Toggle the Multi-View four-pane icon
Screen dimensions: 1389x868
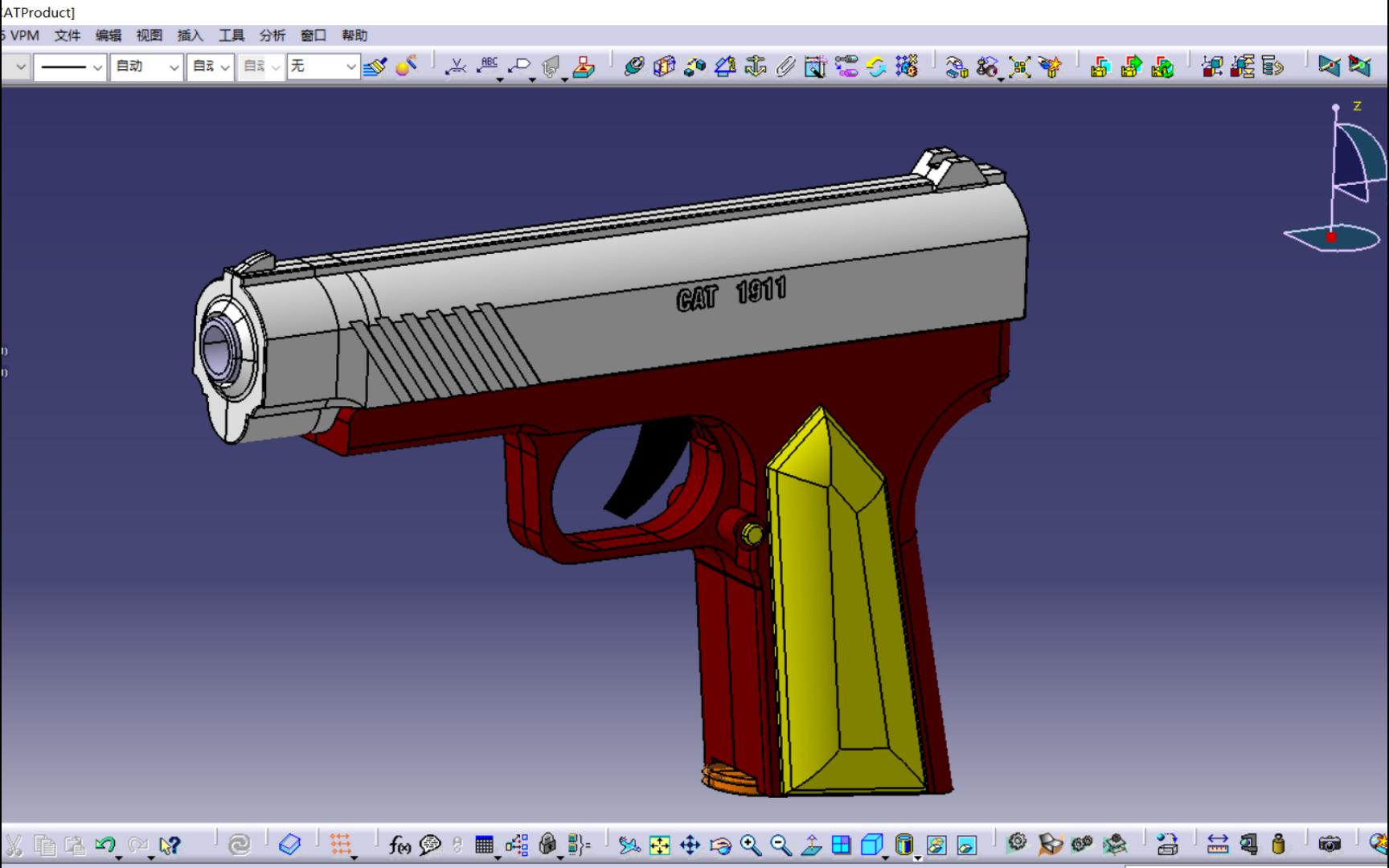841,845
